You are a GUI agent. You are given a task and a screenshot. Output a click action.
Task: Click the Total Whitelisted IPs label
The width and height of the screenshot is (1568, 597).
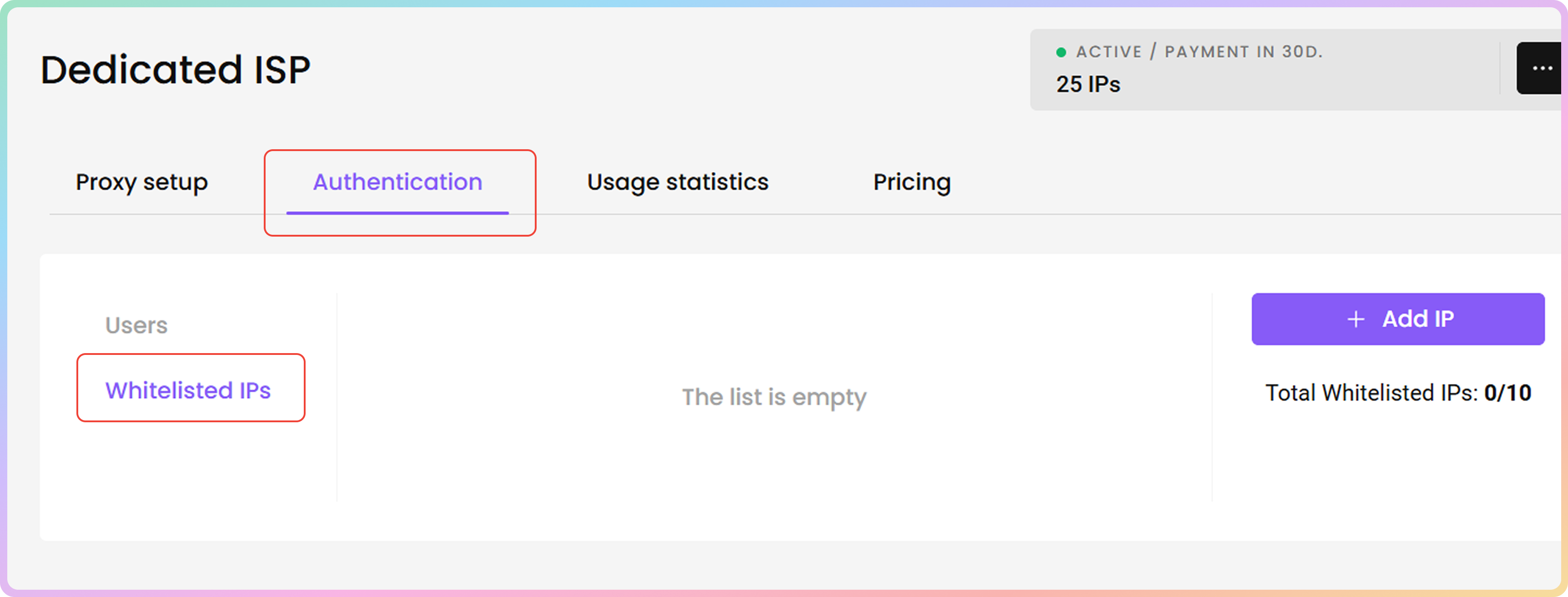click(x=1372, y=393)
